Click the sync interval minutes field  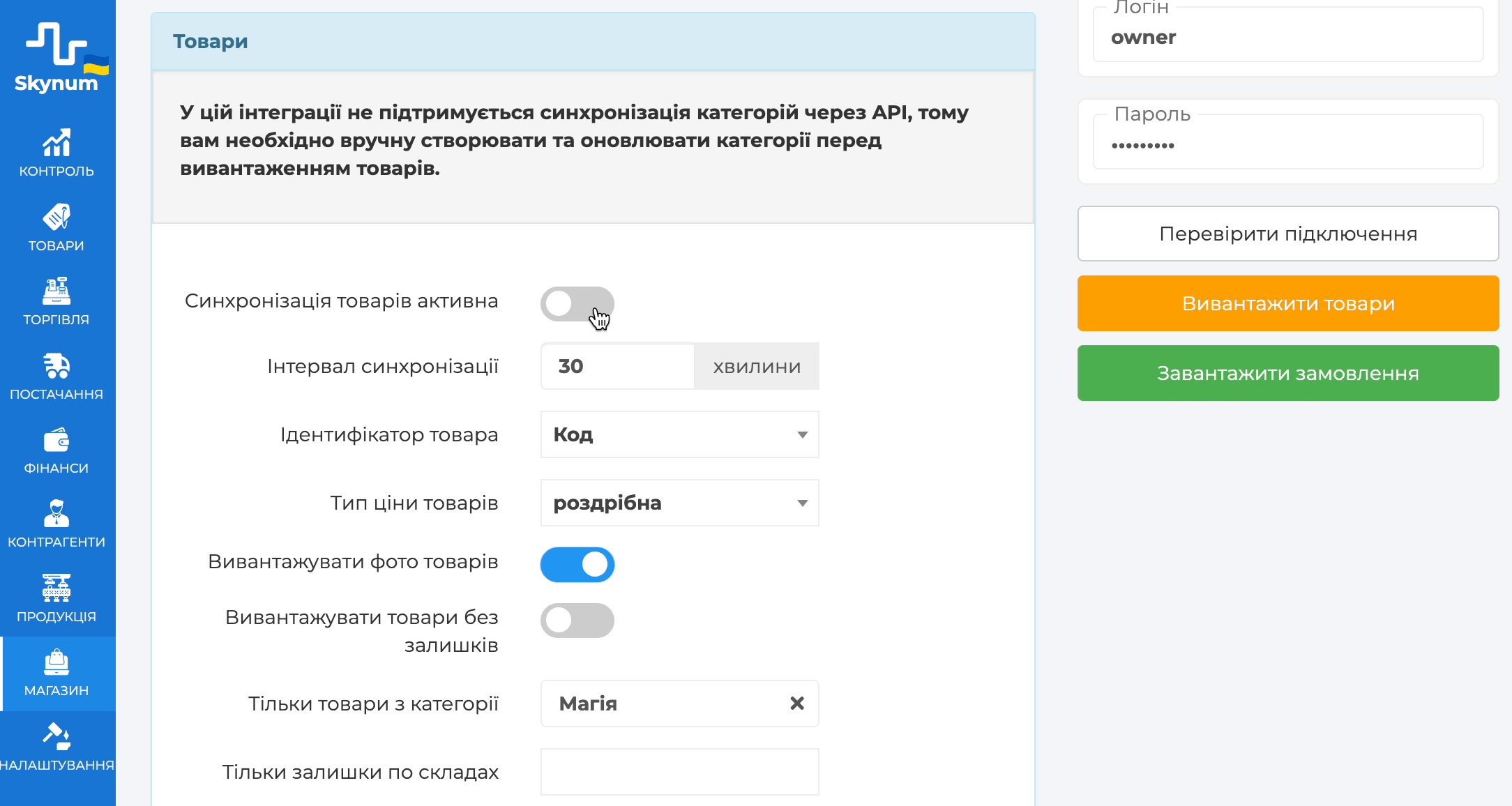pyautogui.click(x=617, y=366)
